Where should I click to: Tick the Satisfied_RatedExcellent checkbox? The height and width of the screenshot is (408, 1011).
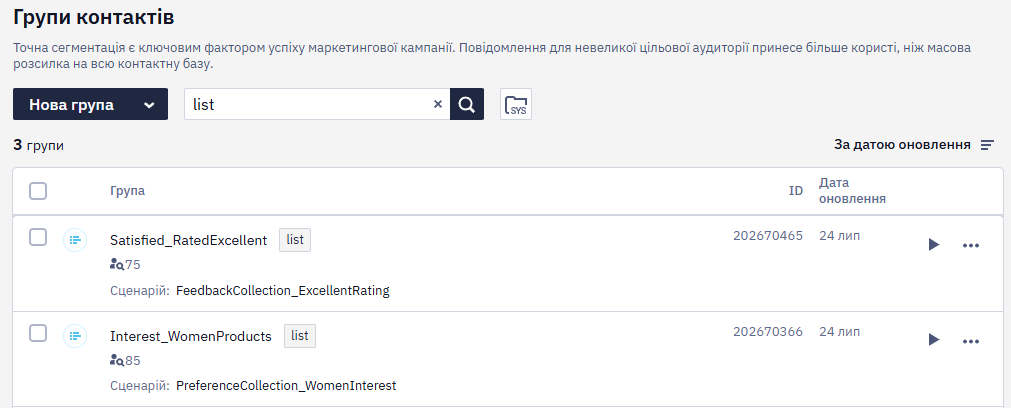pos(38,237)
